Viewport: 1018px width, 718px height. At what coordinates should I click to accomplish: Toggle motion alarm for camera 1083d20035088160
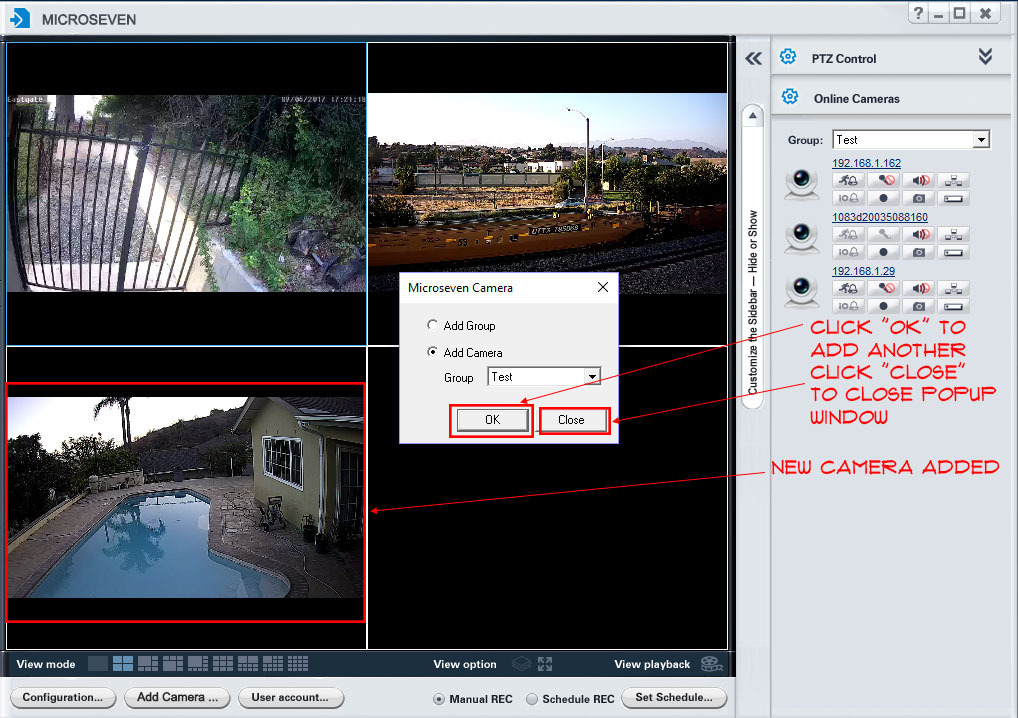point(848,234)
